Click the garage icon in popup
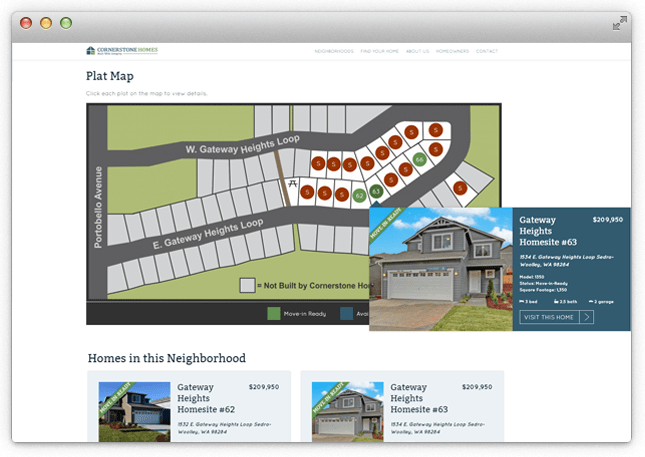The height and width of the screenshot is (457, 645). tap(591, 302)
